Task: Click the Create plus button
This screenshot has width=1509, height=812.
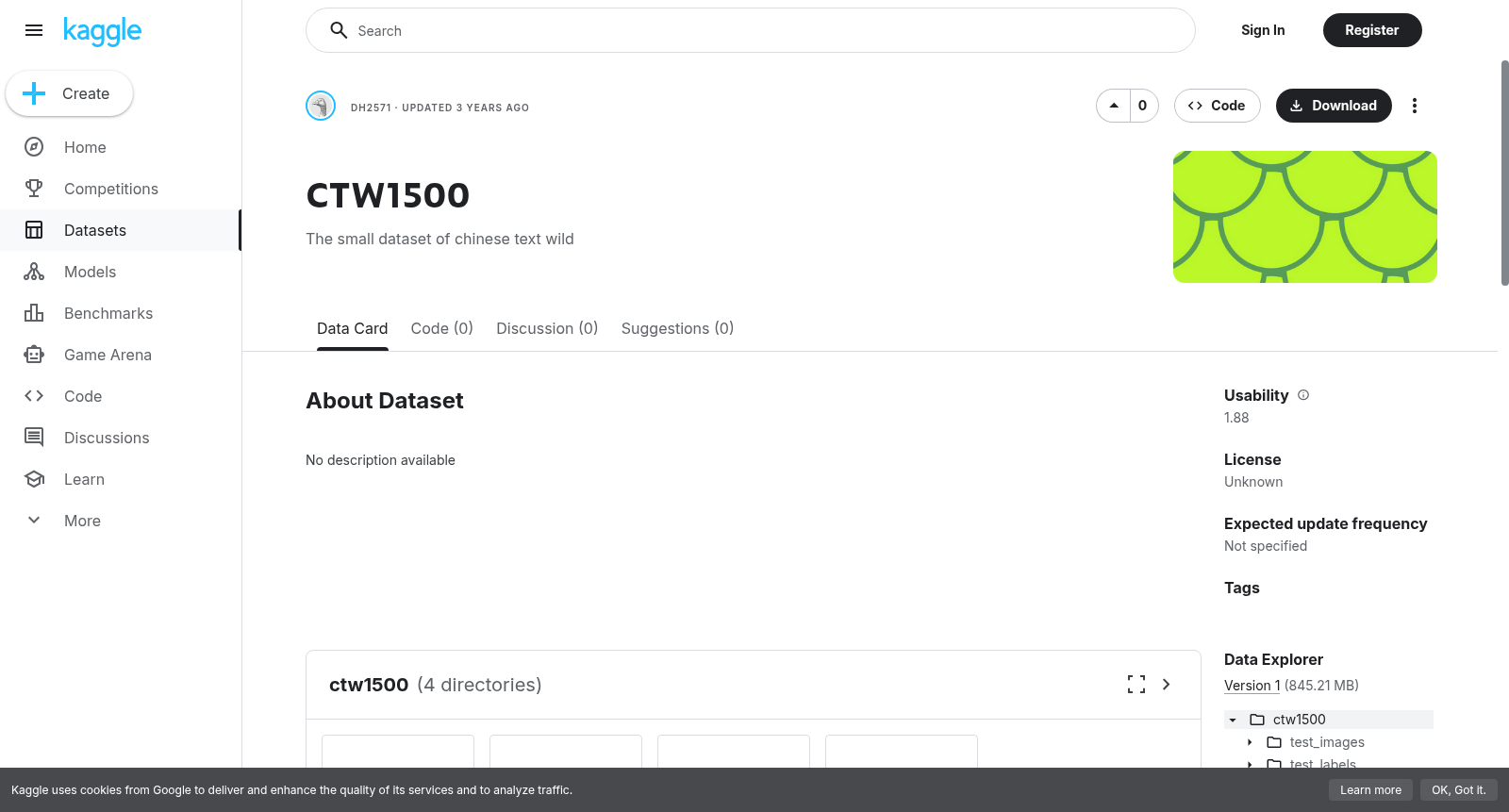Action: pyautogui.click(x=69, y=93)
